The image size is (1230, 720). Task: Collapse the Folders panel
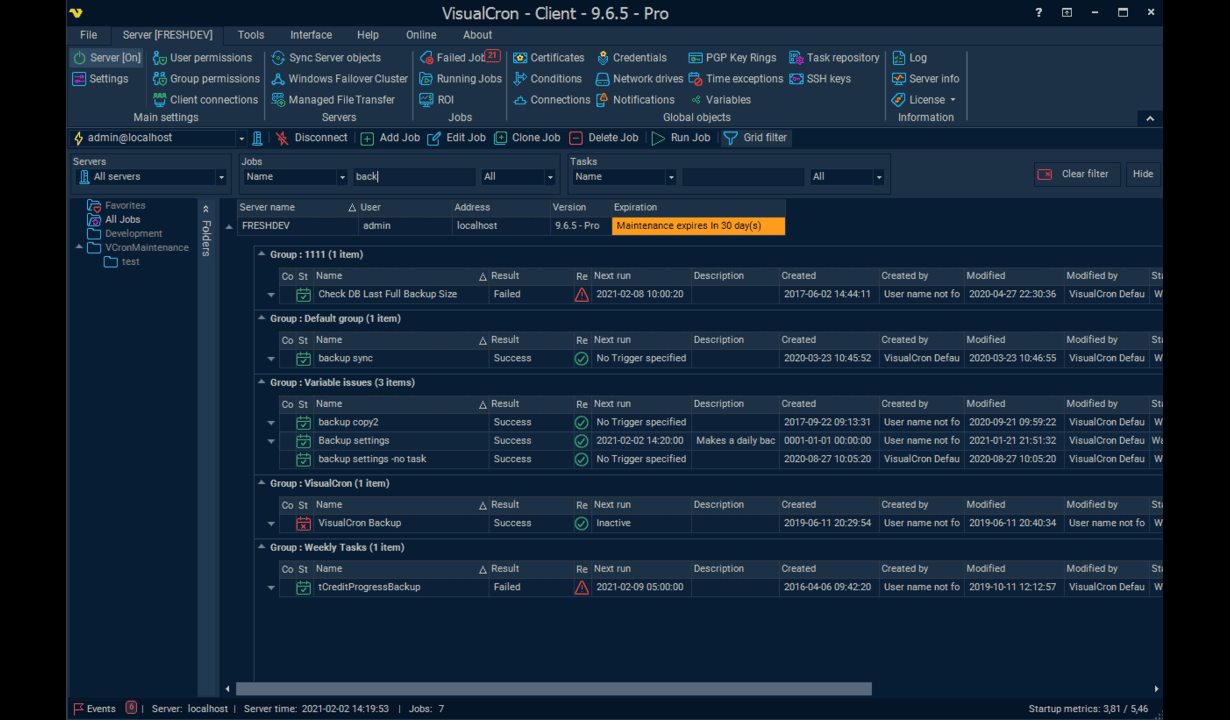point(206,209)
